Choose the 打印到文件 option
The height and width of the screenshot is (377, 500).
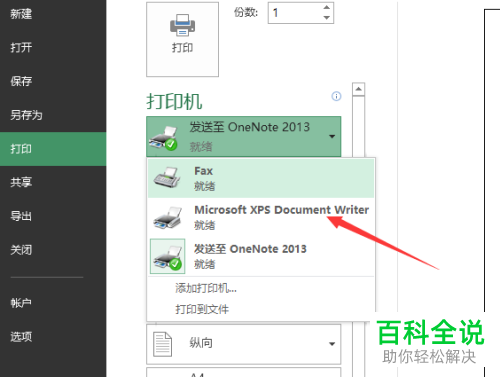click(x=202, y=309)
